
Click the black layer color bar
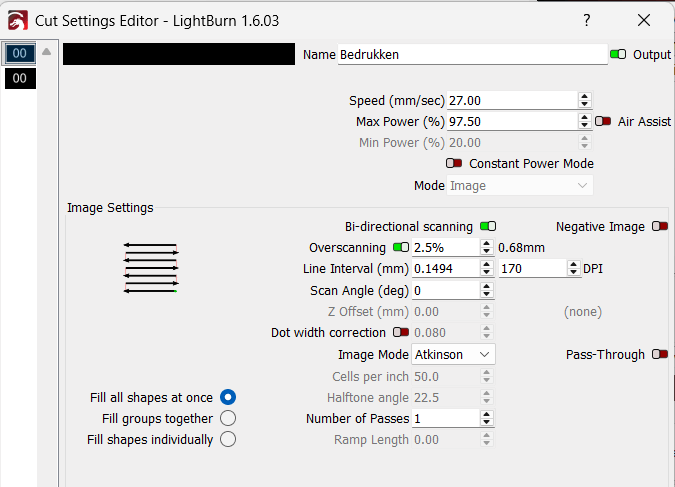tap(179, 54)
